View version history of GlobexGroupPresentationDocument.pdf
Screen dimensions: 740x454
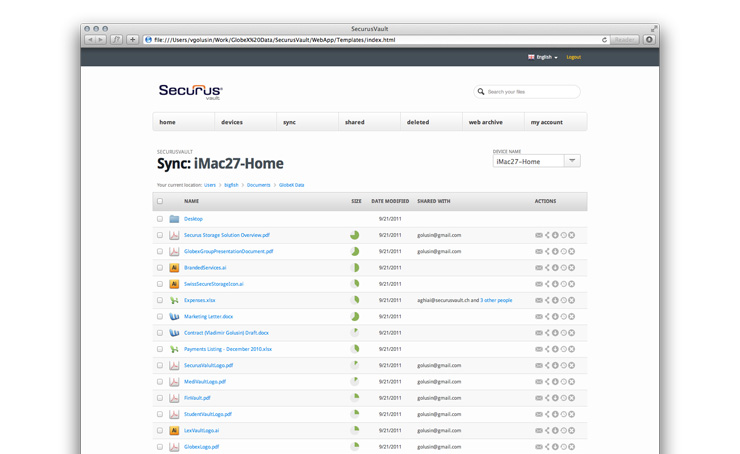(563, 252)
